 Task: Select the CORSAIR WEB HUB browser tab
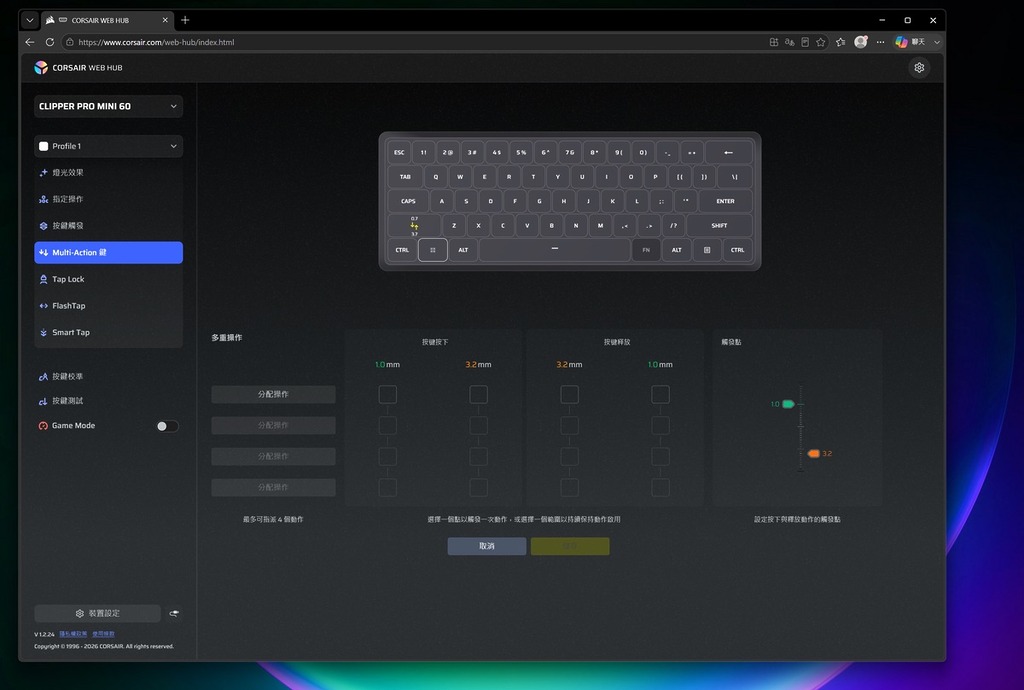pyautogui.click(x=108, y=20)
